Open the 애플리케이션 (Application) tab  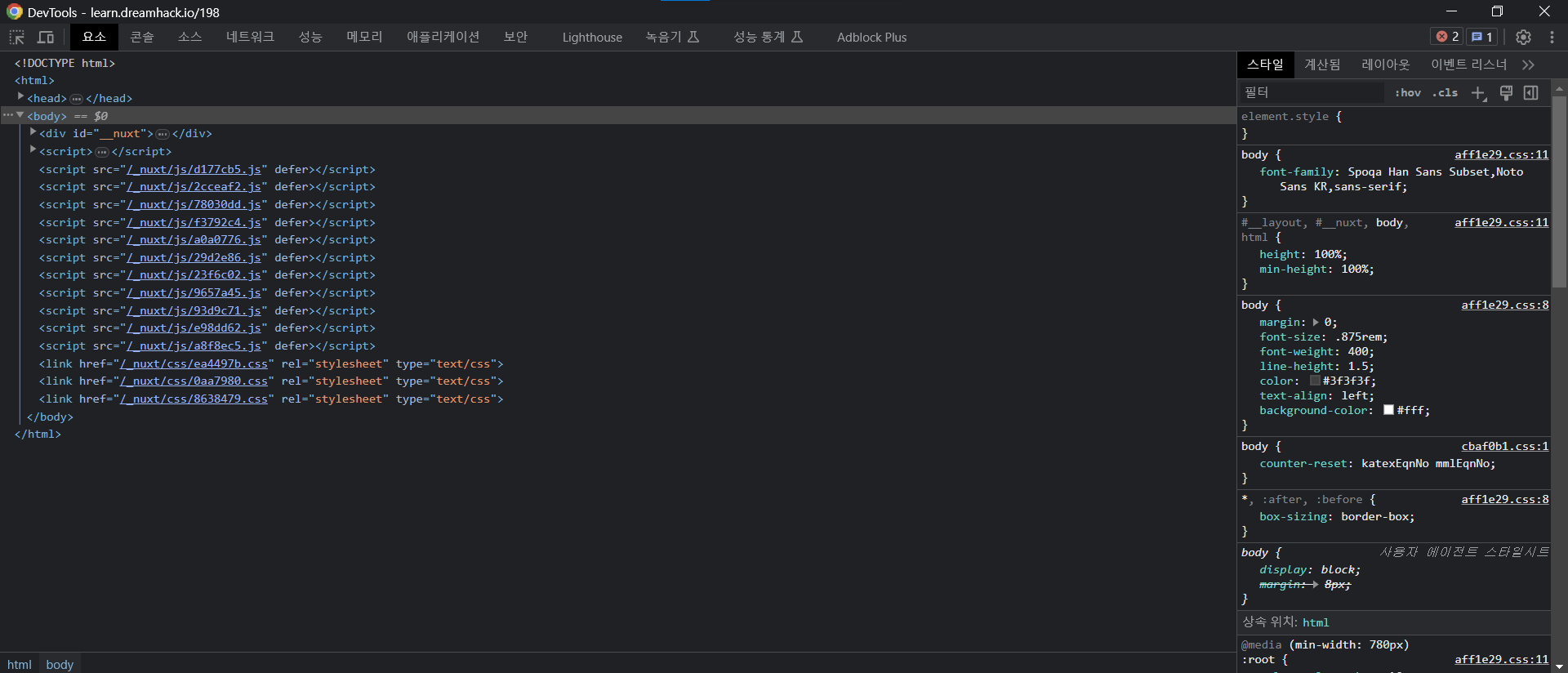pos(443,37)
